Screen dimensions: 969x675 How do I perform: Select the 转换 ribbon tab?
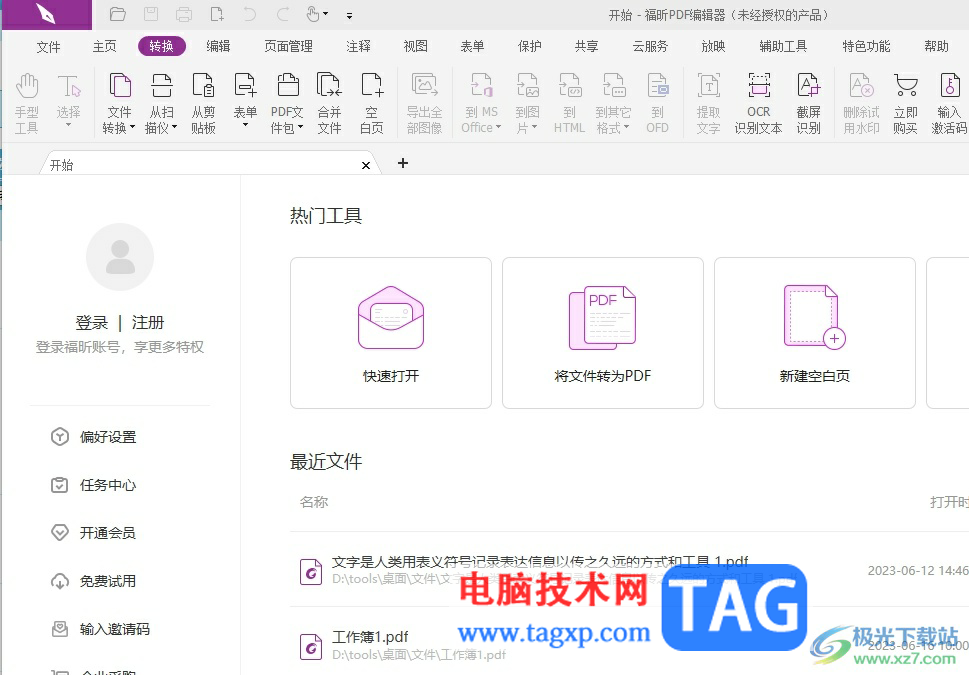tap(162, 46)
